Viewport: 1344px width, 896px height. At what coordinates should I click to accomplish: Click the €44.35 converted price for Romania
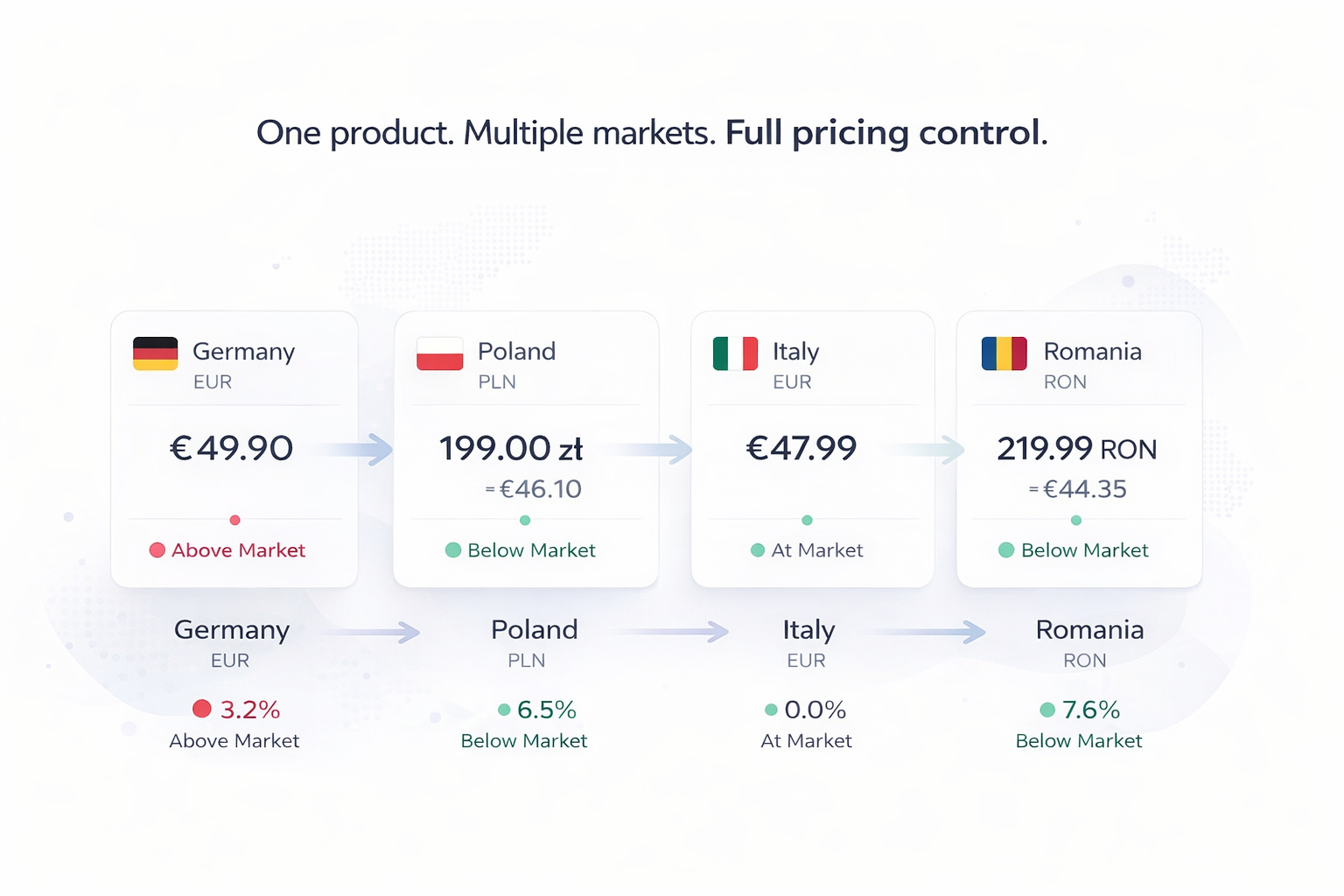point(1084,489)
